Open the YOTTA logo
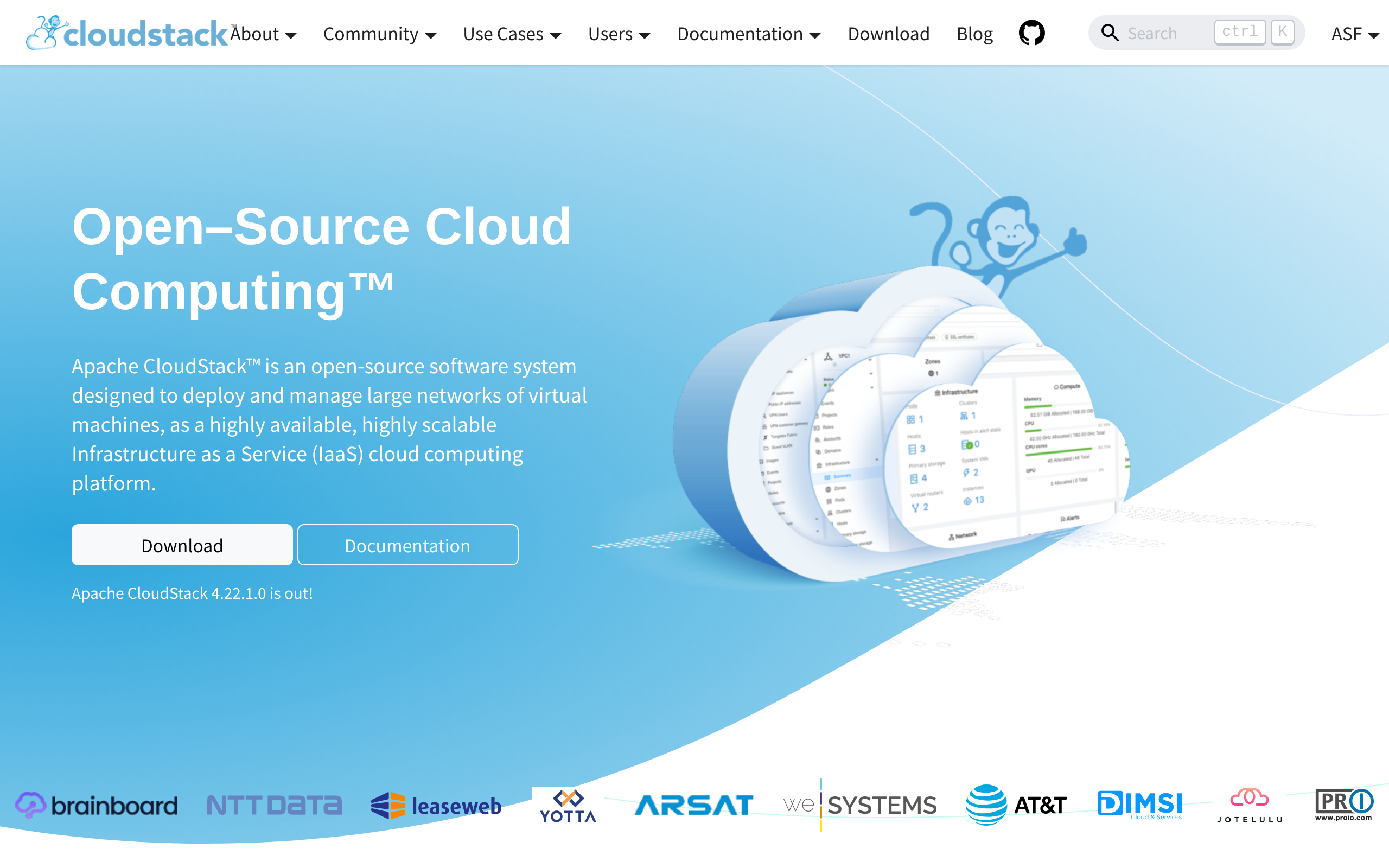Viewport: 1389px width, 868px height. point(568,806)
